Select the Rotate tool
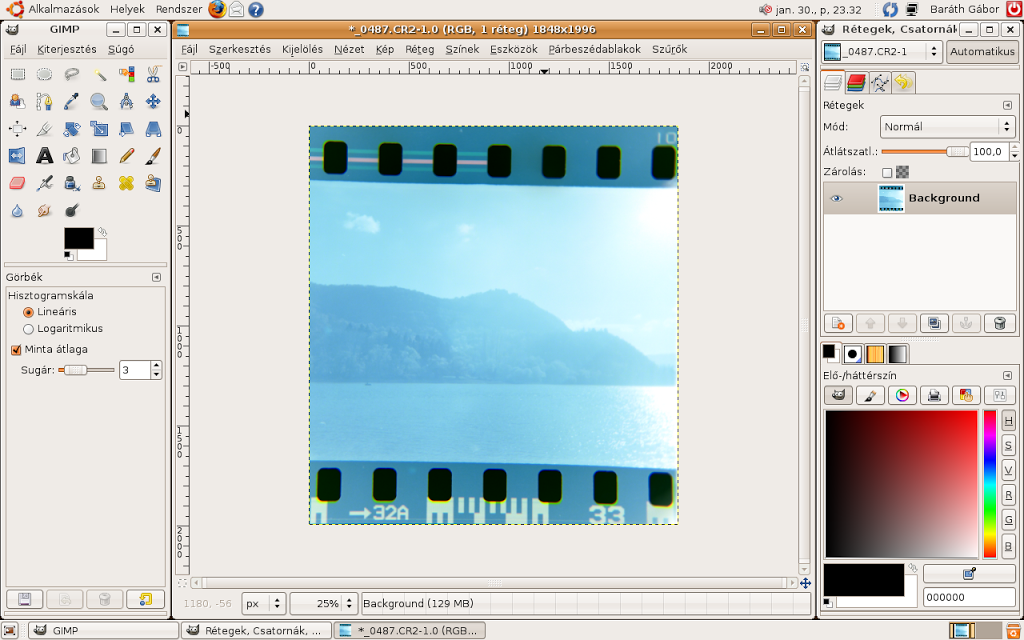Viewport: 1024px width, 640px height. coord(72,129)
